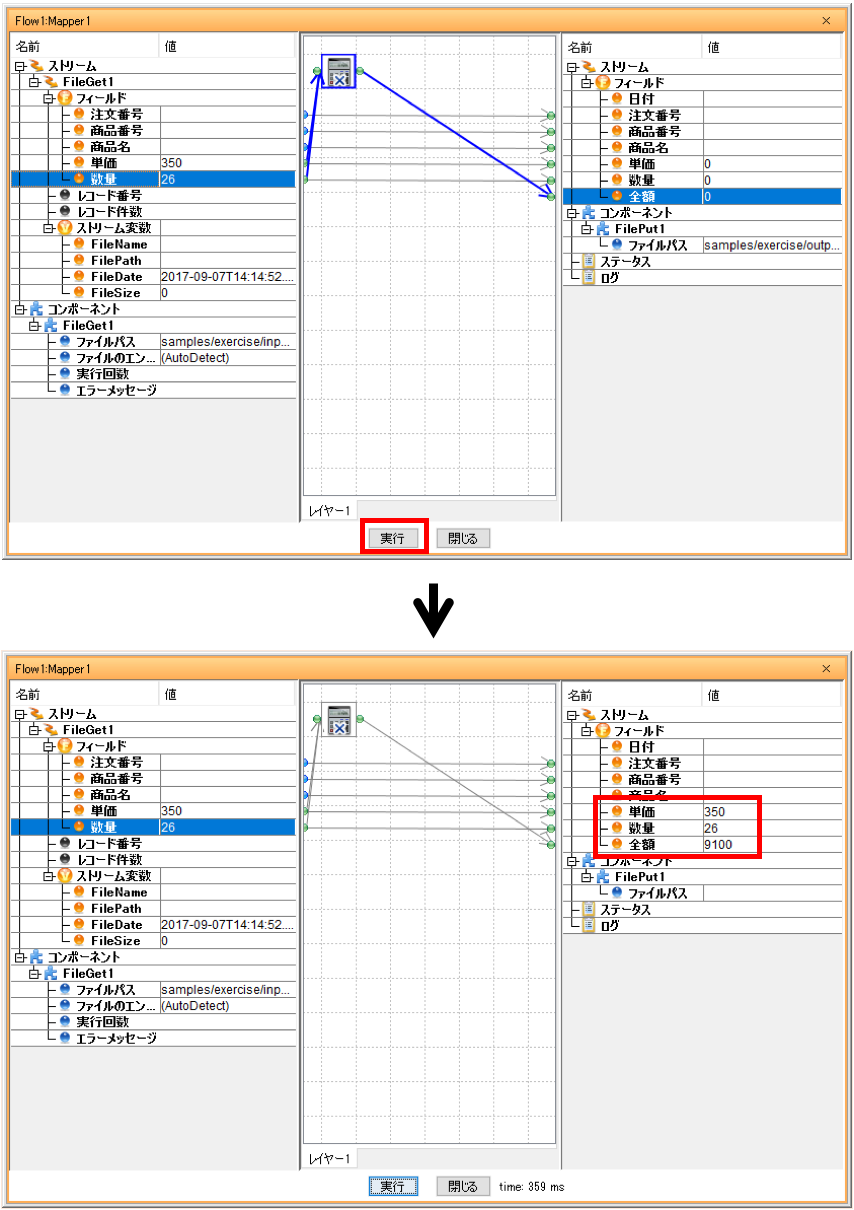Click 閉じる button in the upper window

463,538
